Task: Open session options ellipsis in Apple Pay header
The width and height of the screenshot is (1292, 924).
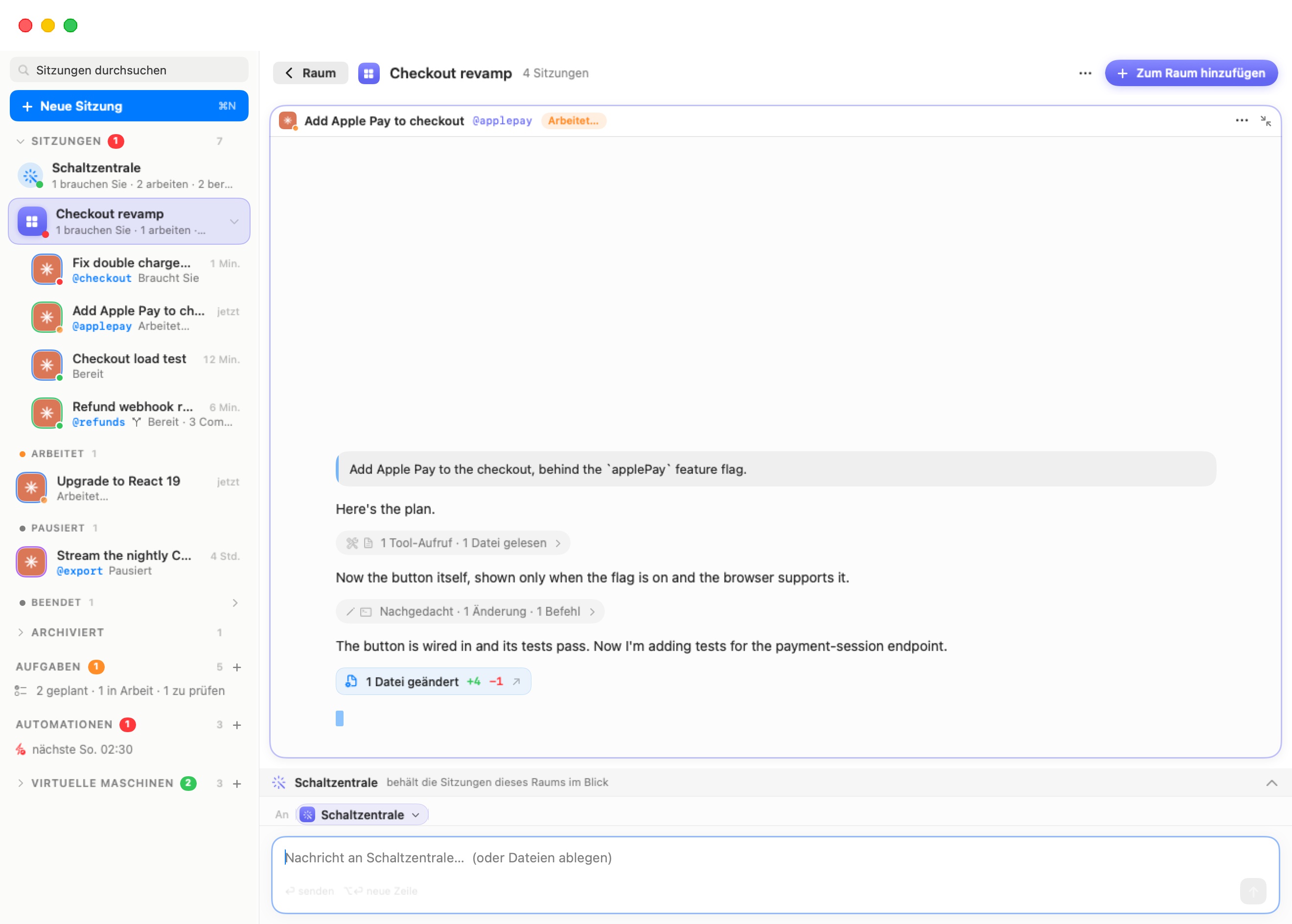Action: (1242, 120)
